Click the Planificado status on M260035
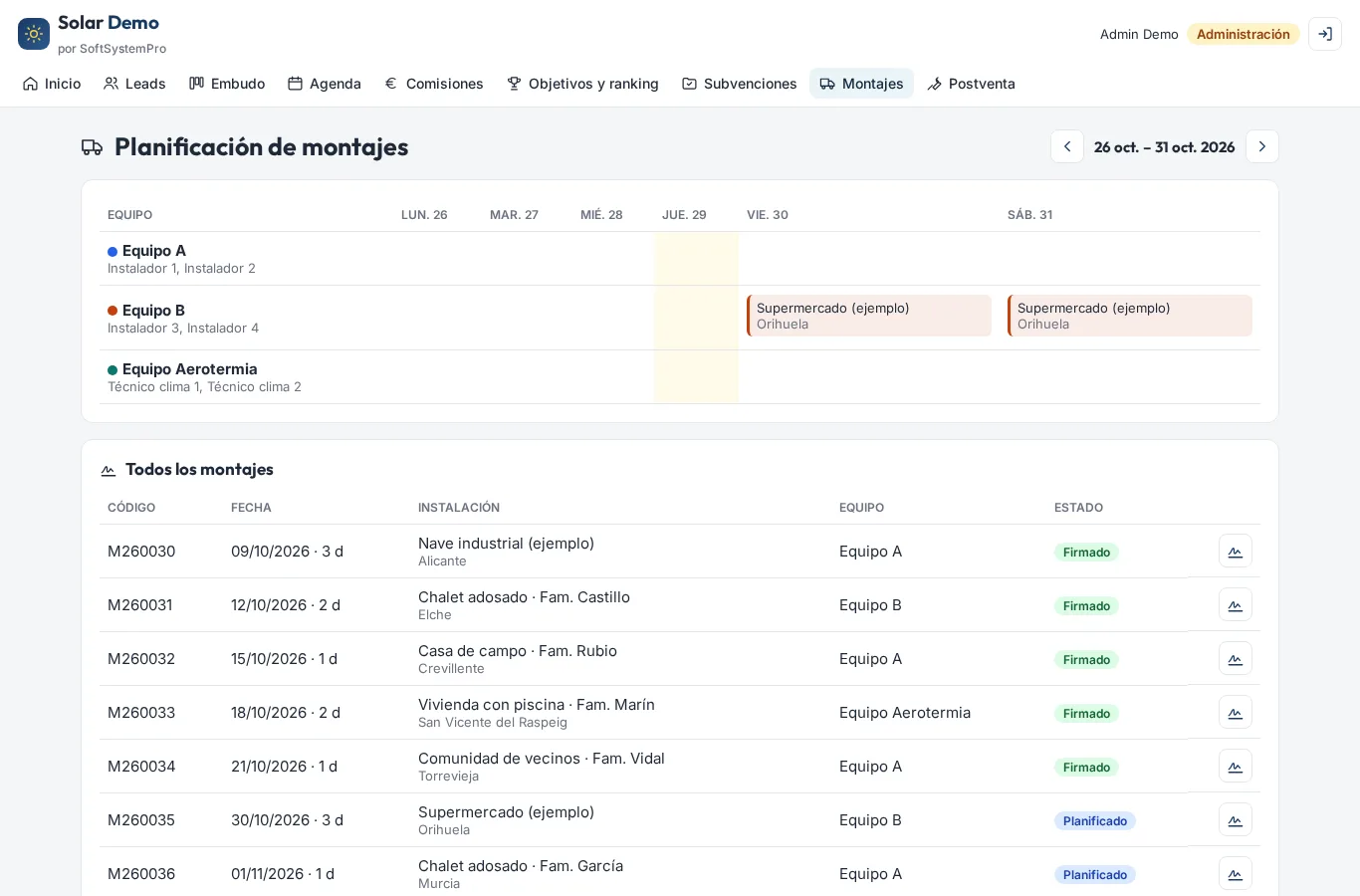Viewport: 1360px width, 896px height. [1095, 821]
